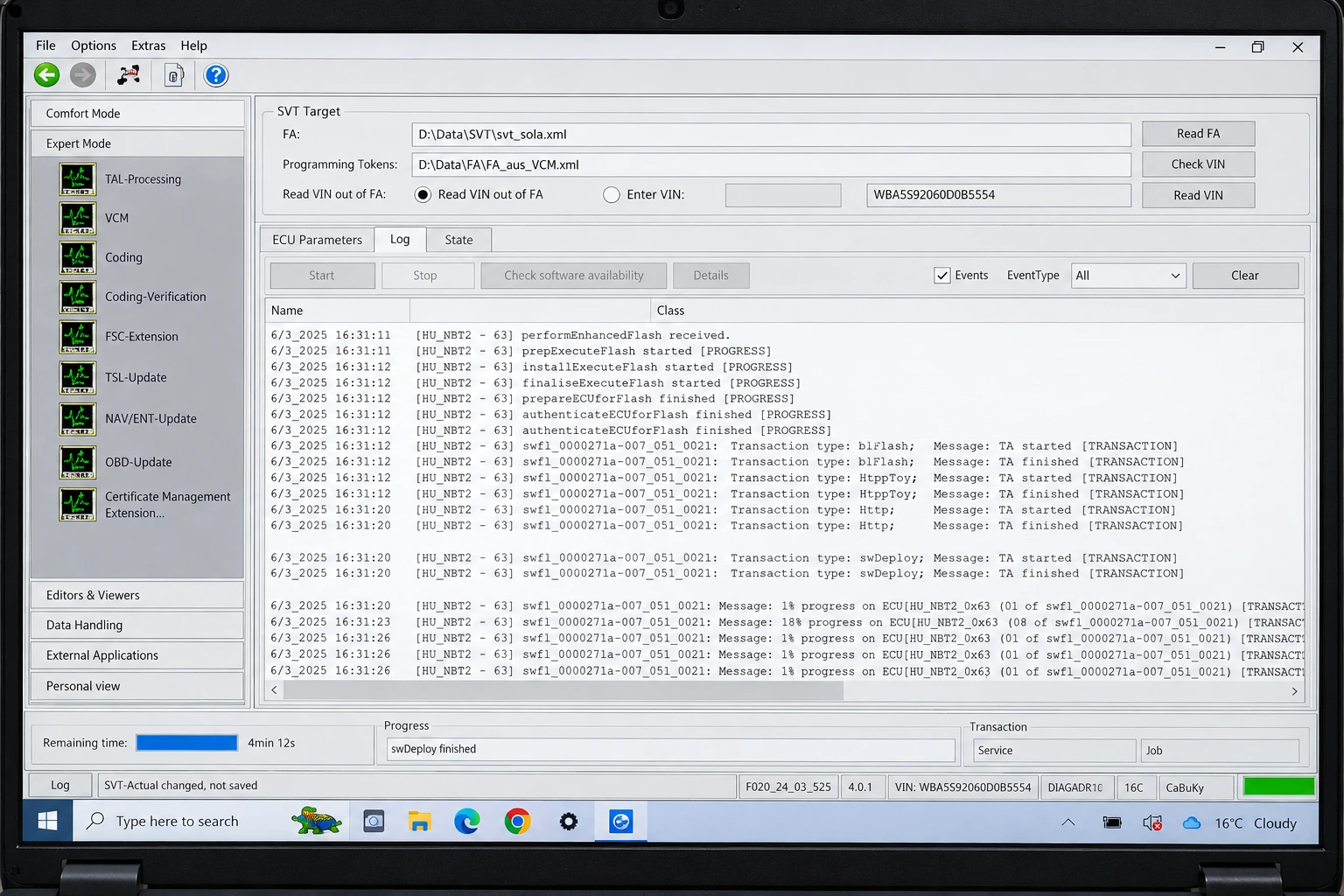Switch to the ECU Parameters tab
The image size is (1344, 896).
click(317, 240)
